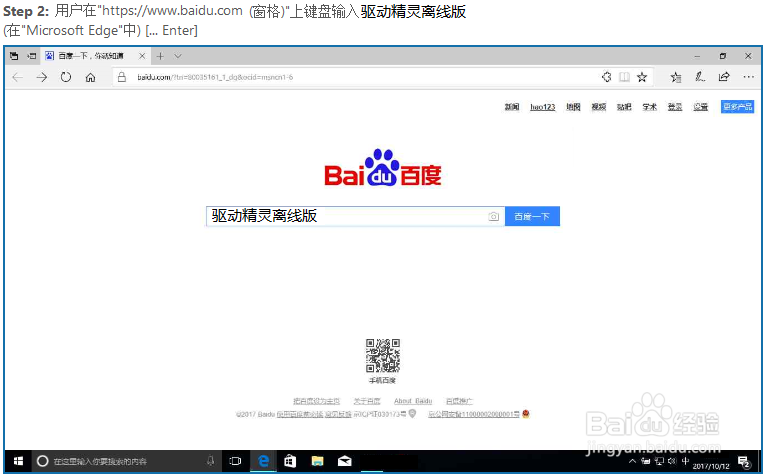Click the 百度一下 search button
Screen dimensions: 764x474
(532, 216)
